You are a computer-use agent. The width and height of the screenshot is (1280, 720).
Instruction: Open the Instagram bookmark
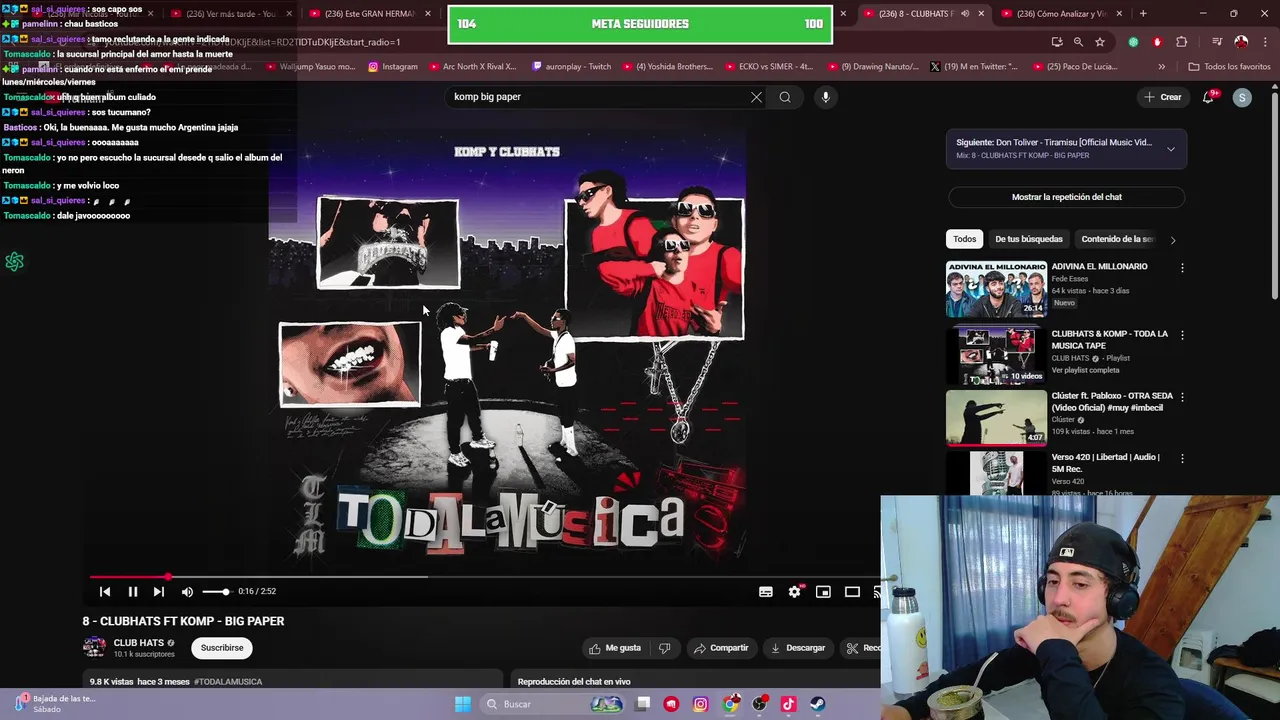pyautogui.click(x=392, y=67)
